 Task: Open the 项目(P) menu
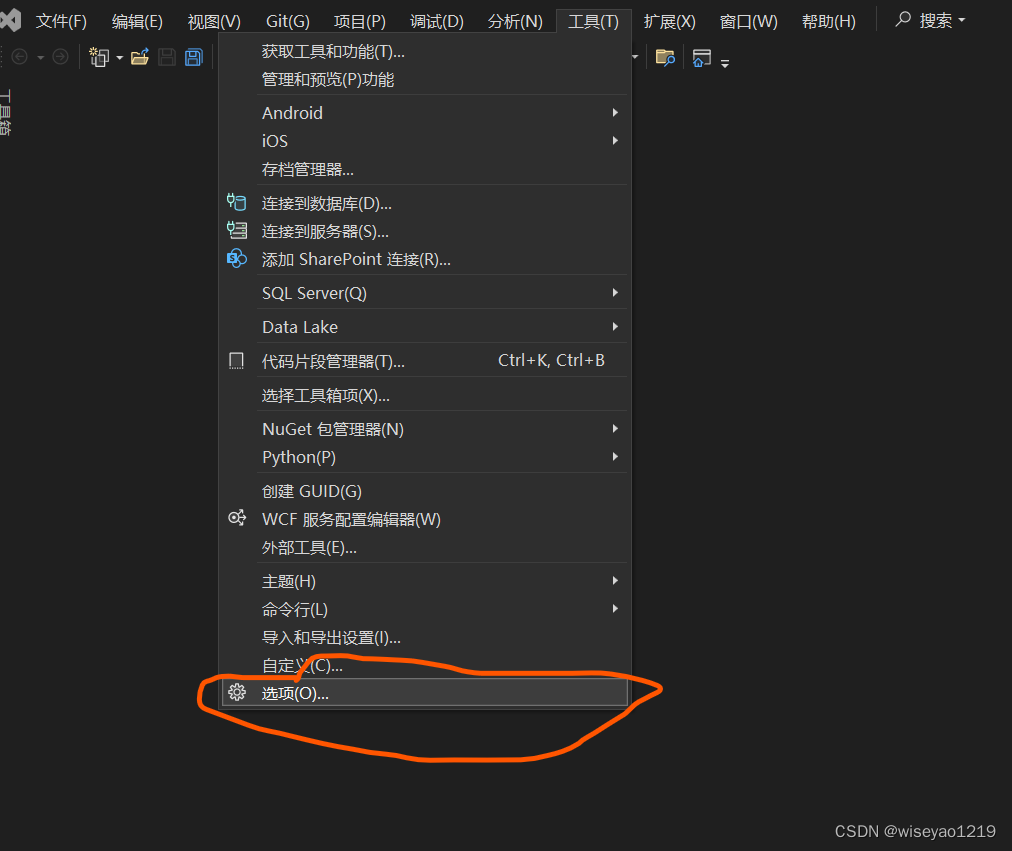click(359, 21)
